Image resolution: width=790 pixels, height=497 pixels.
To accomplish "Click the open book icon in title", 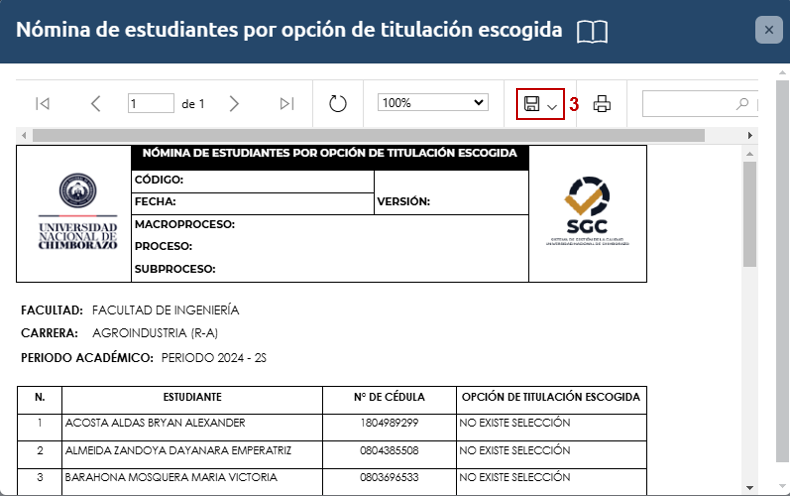I will pos(592,31).
